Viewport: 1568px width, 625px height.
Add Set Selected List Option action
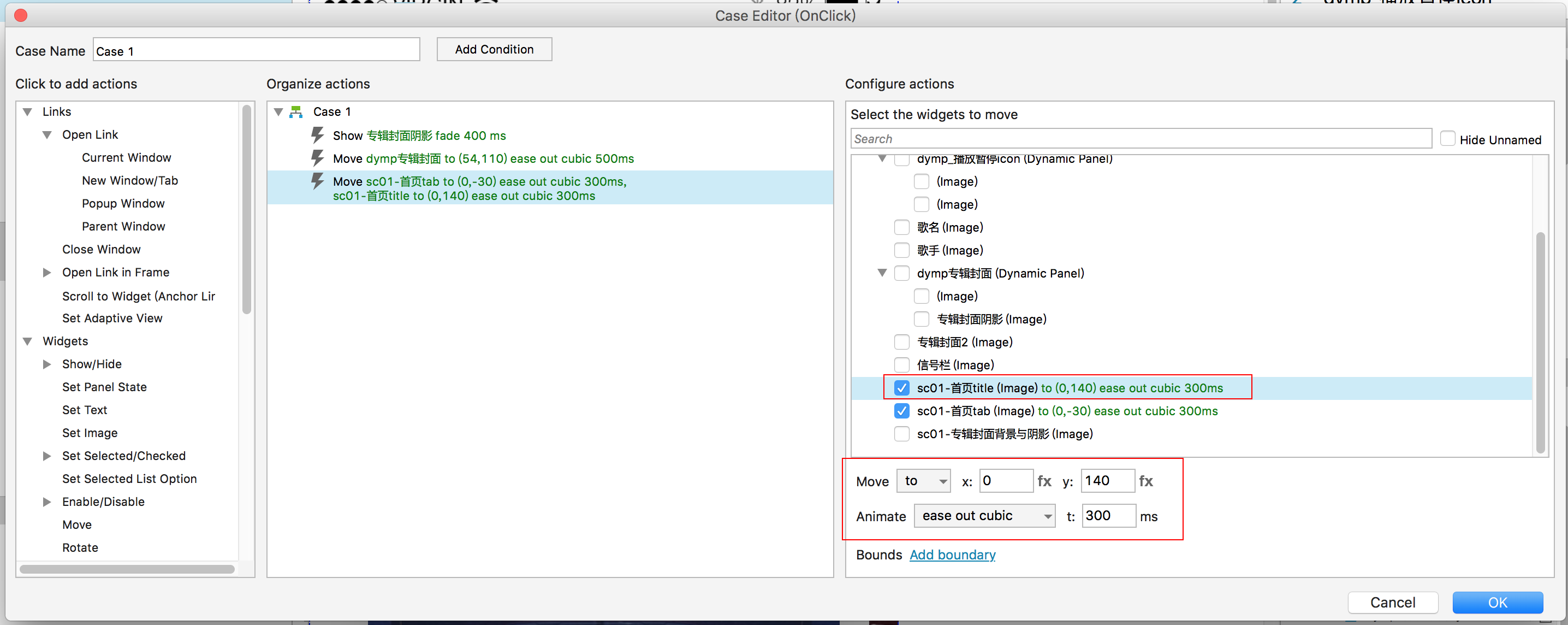[x=129, y=479]
